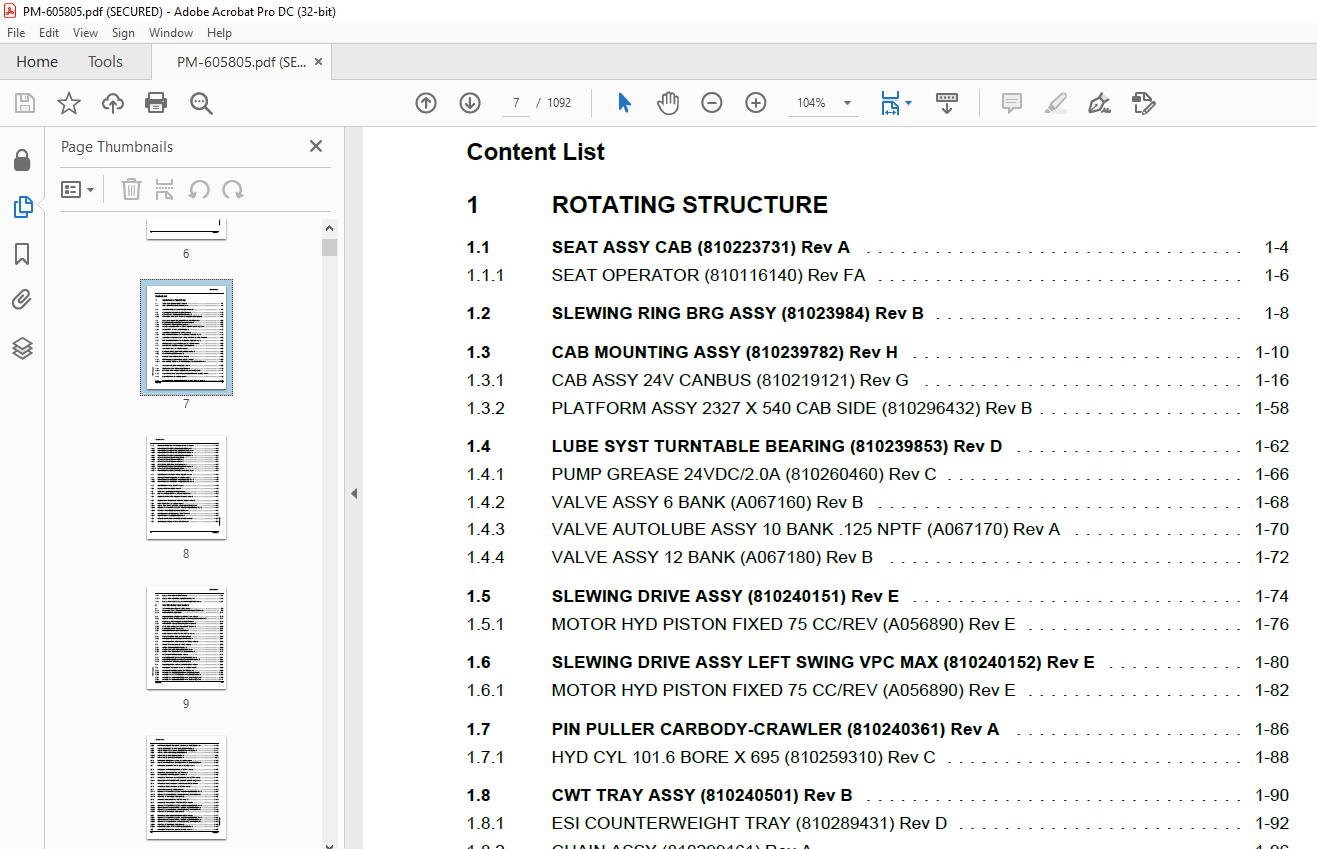Delete selected page thumbnail trash icon
Image resolution: width=1317 pixels, height=849 pixels.
click(x=131, y=189)
